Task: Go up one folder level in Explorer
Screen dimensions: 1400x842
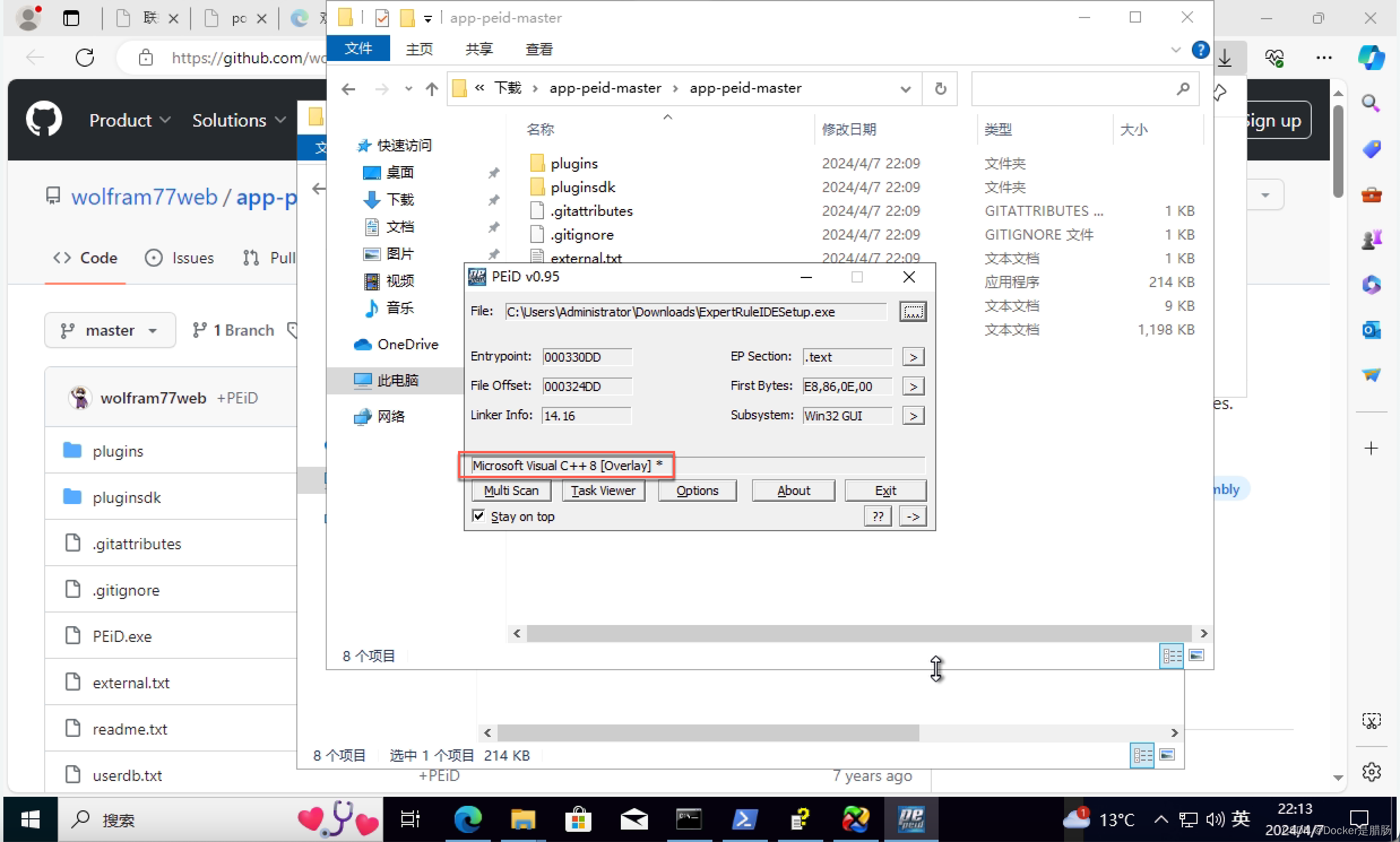Action: tap(431, 89)
